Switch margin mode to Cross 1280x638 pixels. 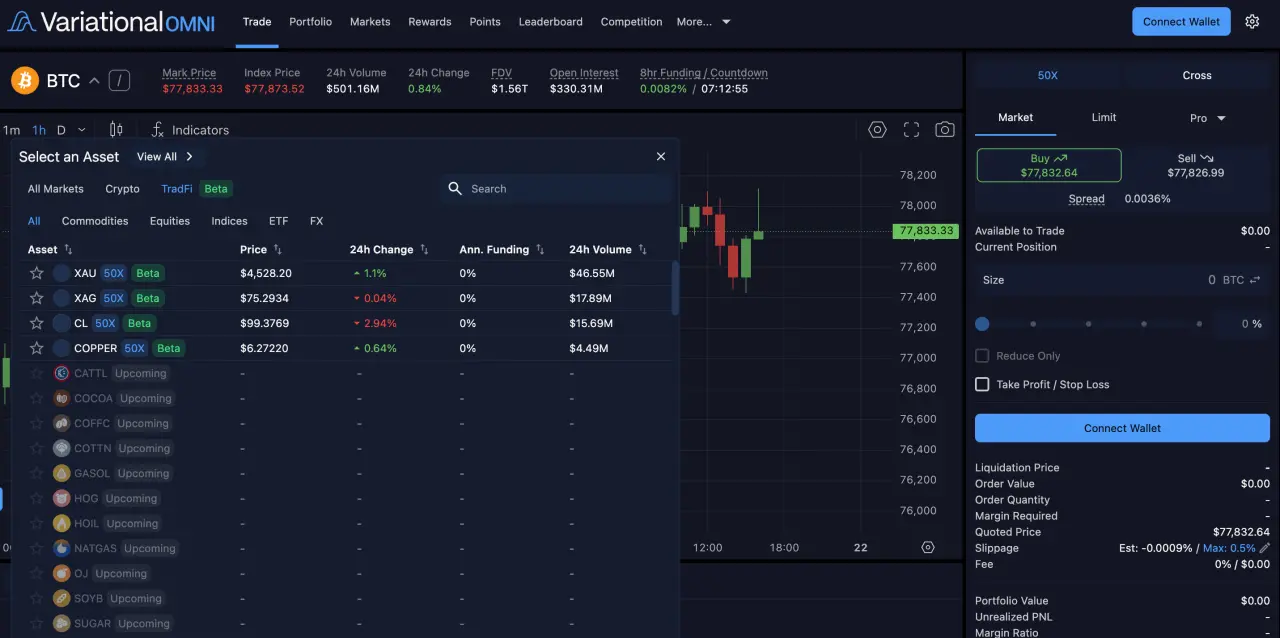[x=1197, y=75]
